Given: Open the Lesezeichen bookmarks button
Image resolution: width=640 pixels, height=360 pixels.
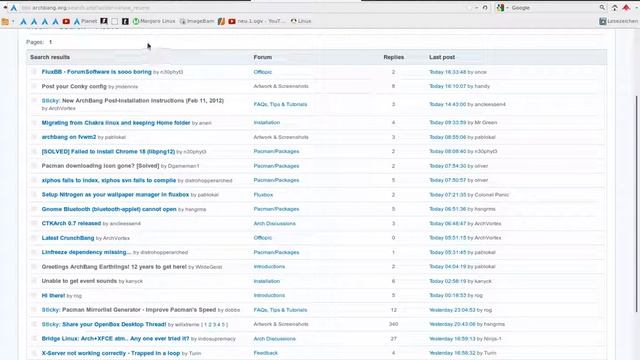Looking at the screenshot, I should (x=618, y=21).
